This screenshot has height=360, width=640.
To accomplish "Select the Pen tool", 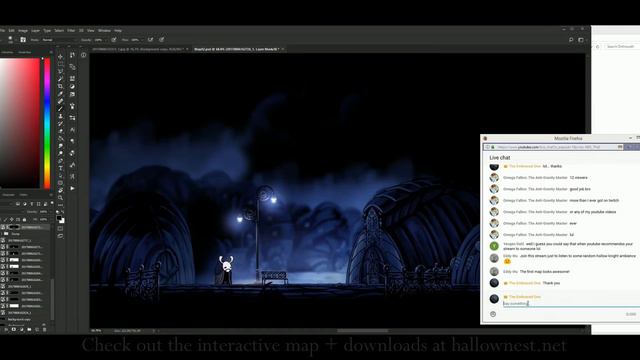I will 60,161.
